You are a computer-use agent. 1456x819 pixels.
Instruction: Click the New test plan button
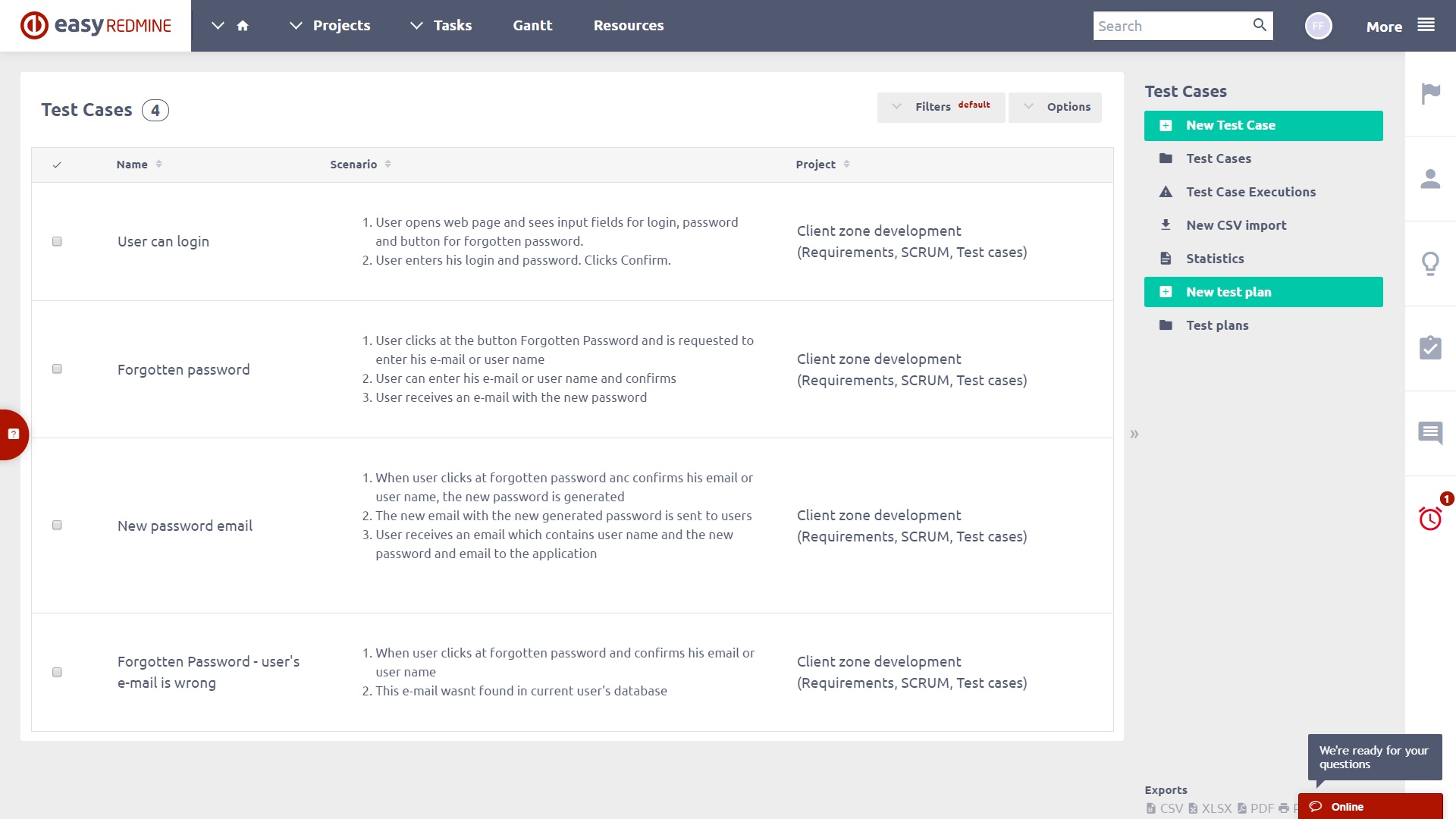click(1263, 292)
